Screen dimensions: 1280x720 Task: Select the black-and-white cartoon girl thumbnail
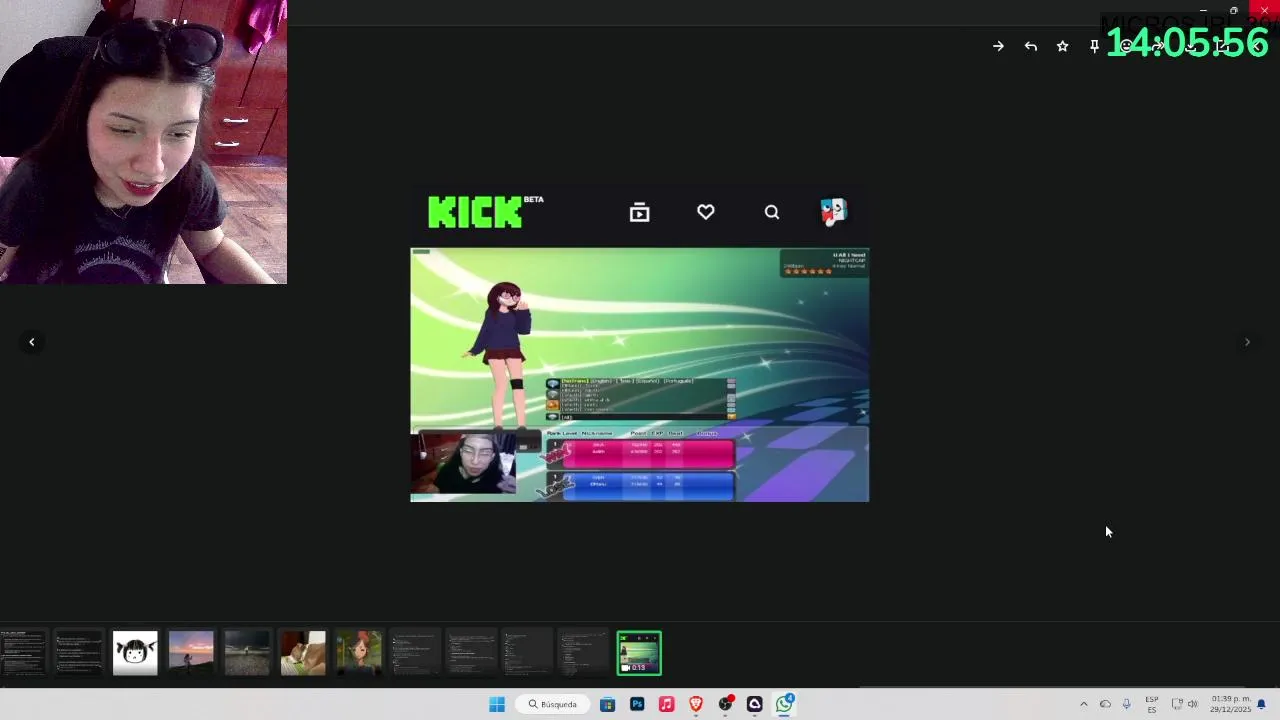(x=135, y=653)
